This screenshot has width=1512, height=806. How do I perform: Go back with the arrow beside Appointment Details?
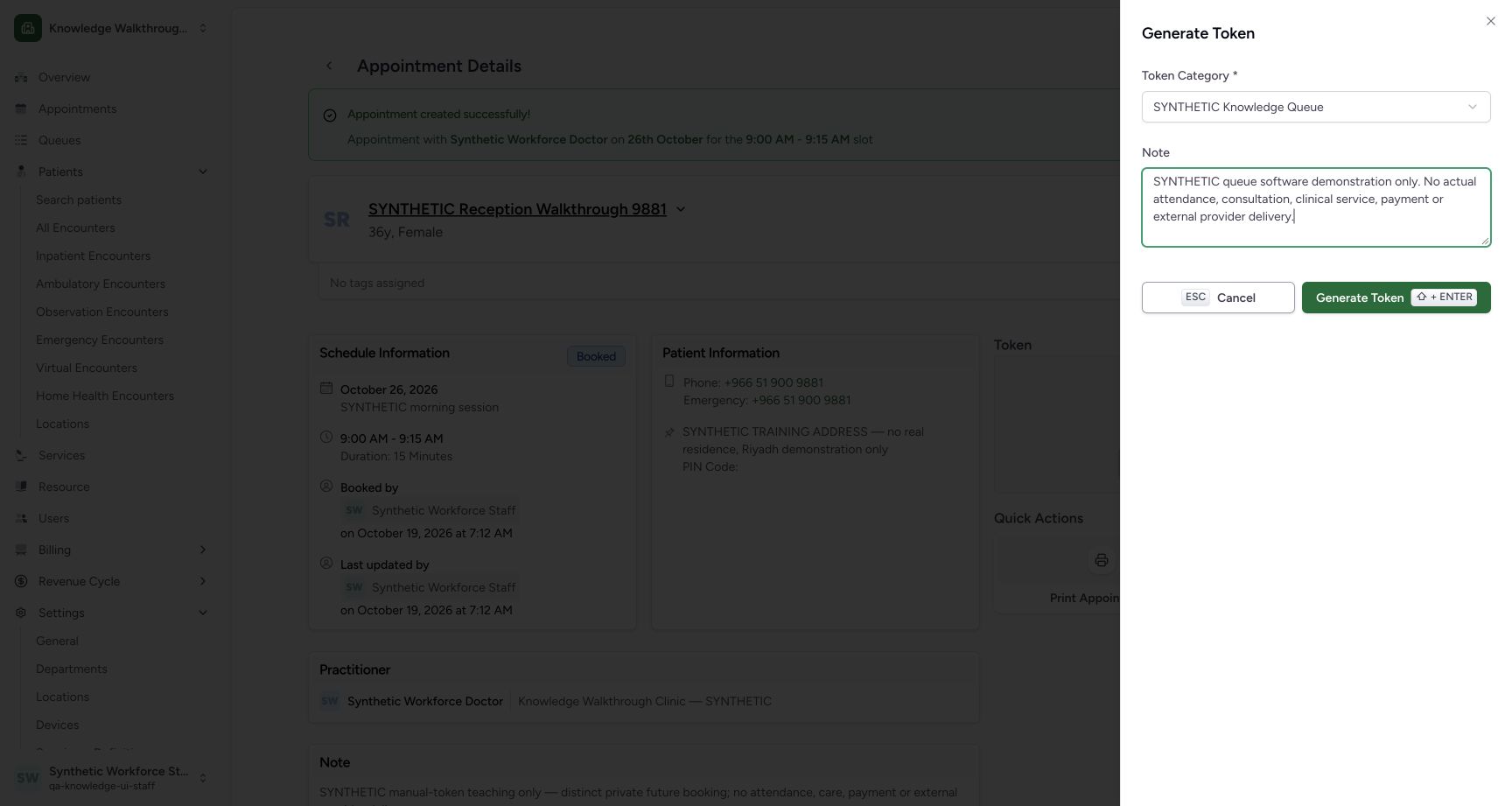329,66
